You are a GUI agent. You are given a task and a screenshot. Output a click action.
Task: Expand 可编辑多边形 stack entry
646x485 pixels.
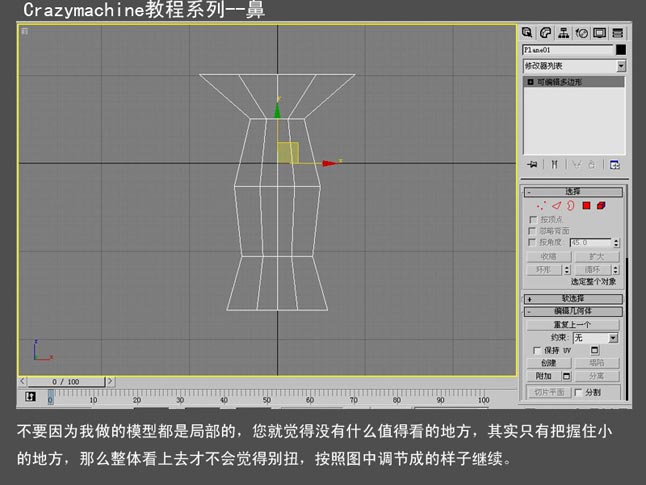[x=531, y=82]
